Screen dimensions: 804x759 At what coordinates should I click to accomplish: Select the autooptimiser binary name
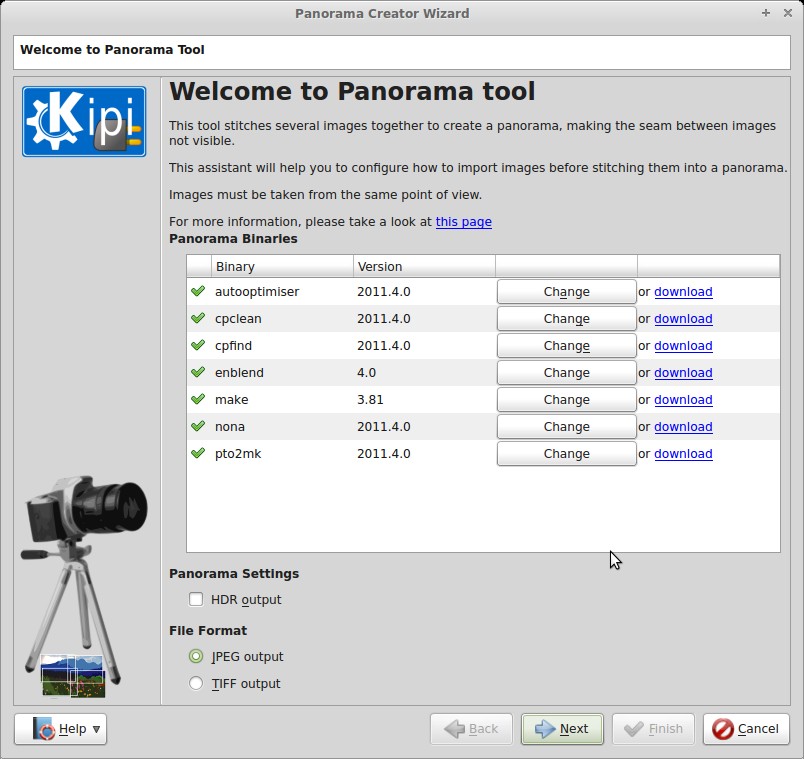tap(257, 292)
